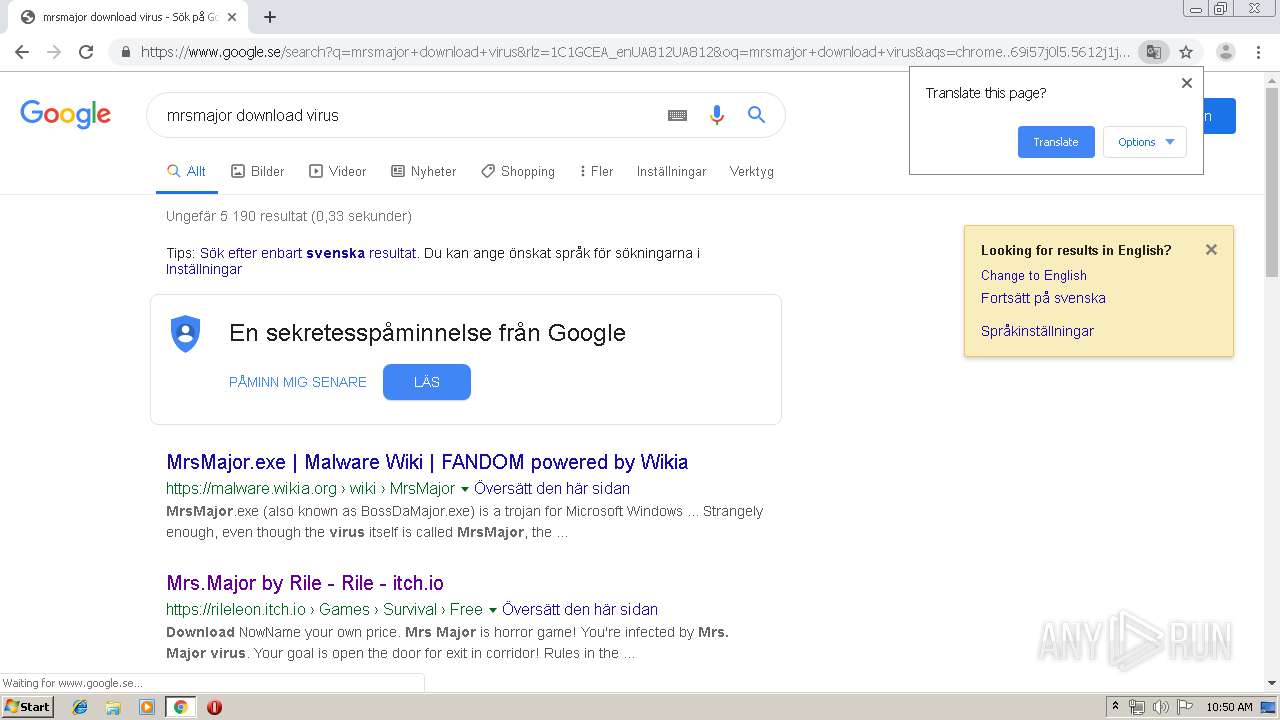This screenshot has height=720, width=1280.
Task: Click the privacy shield icon
Action: (x=186, y=333)
